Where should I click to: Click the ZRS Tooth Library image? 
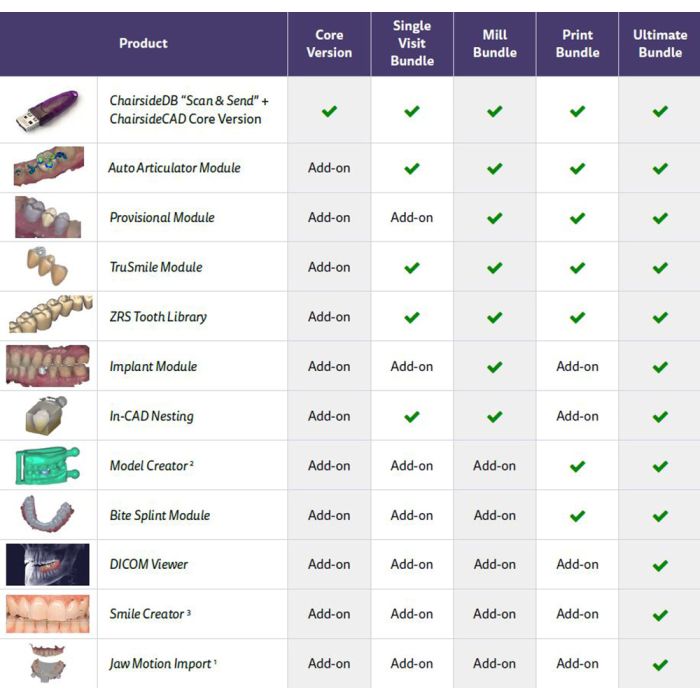pyautogui.click(x=51, y=314)
